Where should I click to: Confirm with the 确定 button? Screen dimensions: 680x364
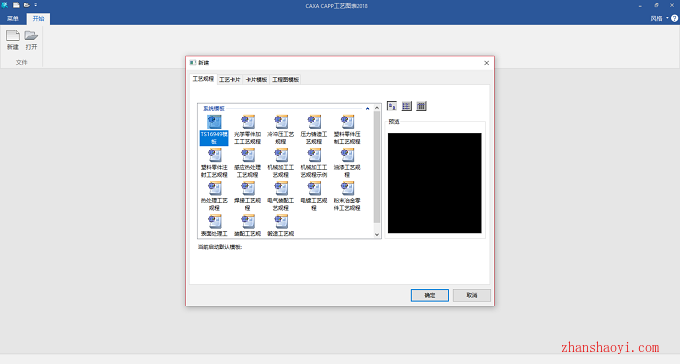coord(430,295)
